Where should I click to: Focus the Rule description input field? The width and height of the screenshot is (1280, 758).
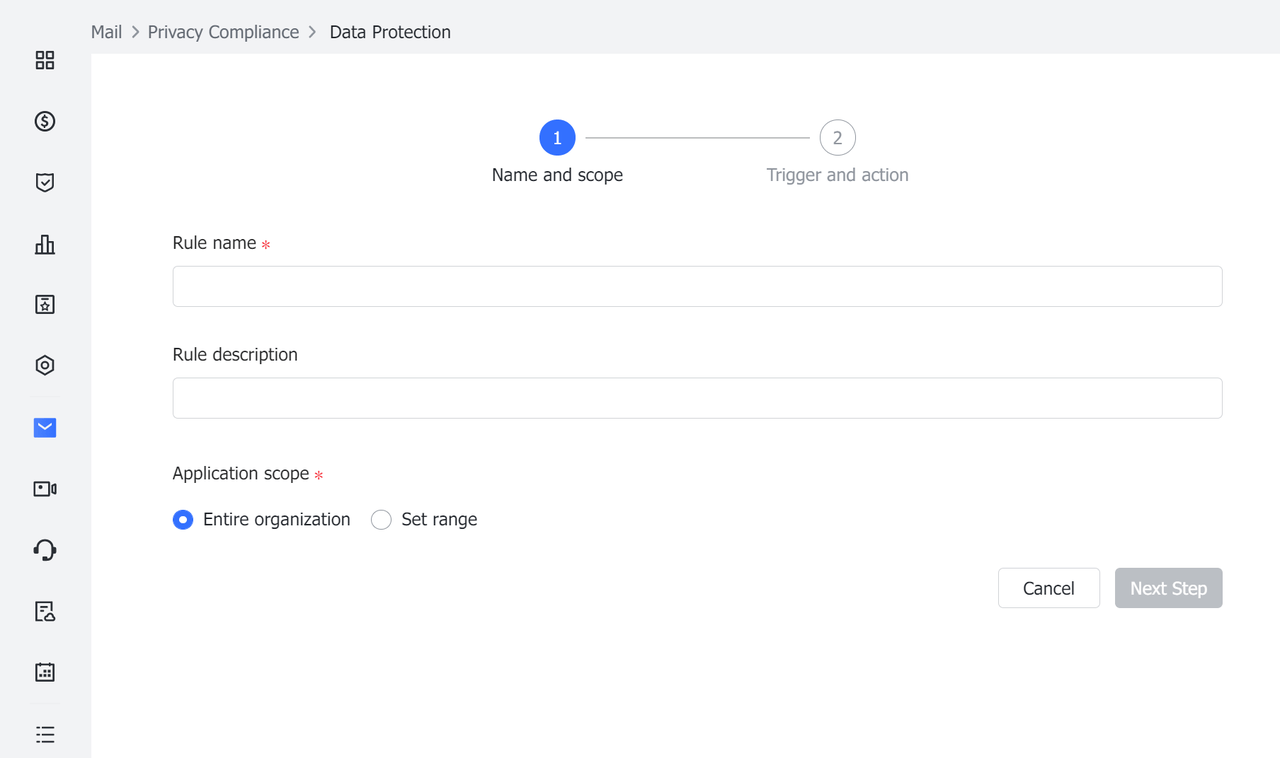[697, 398]
